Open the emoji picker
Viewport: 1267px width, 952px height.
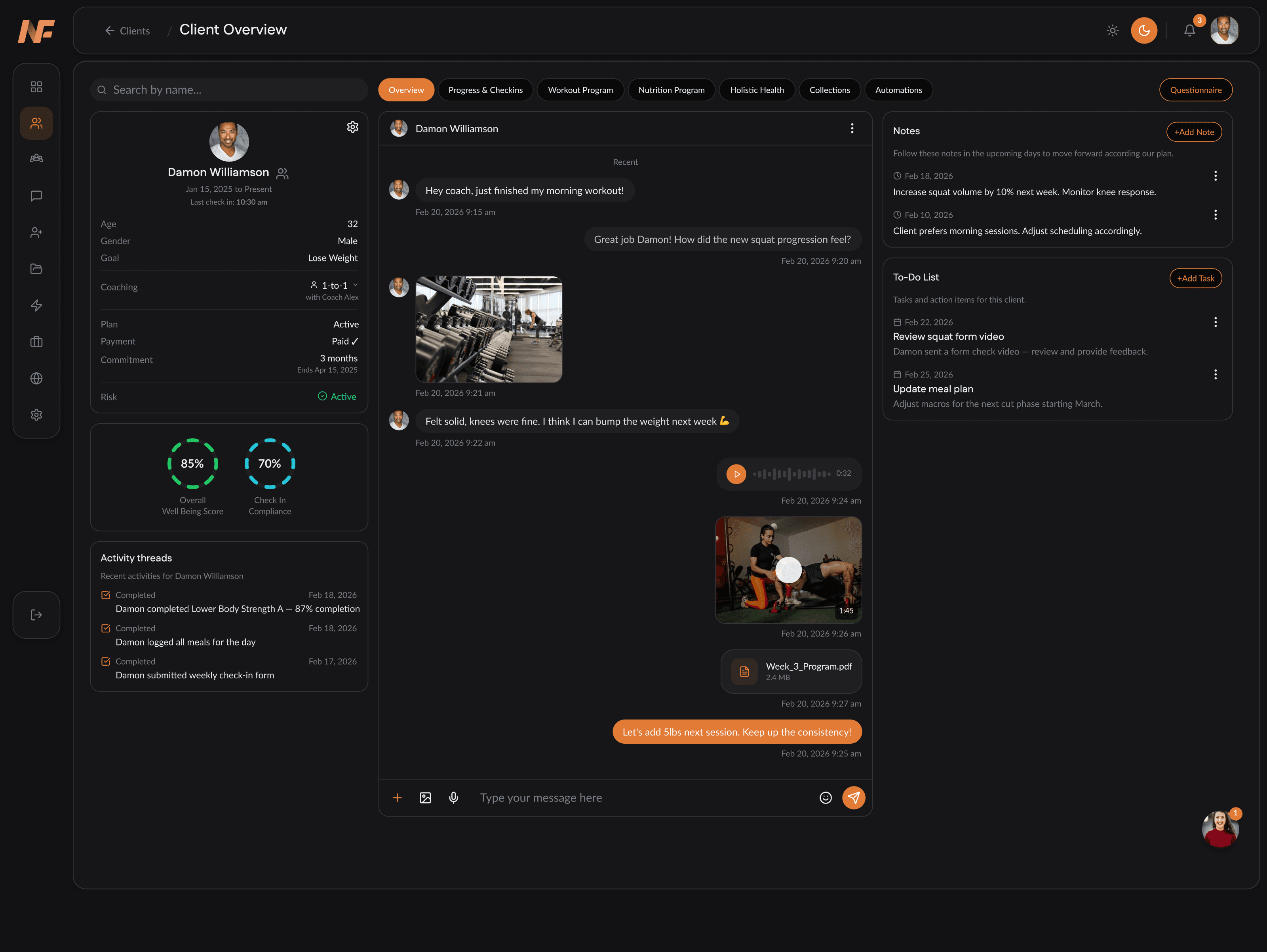[x=826, y=797]
